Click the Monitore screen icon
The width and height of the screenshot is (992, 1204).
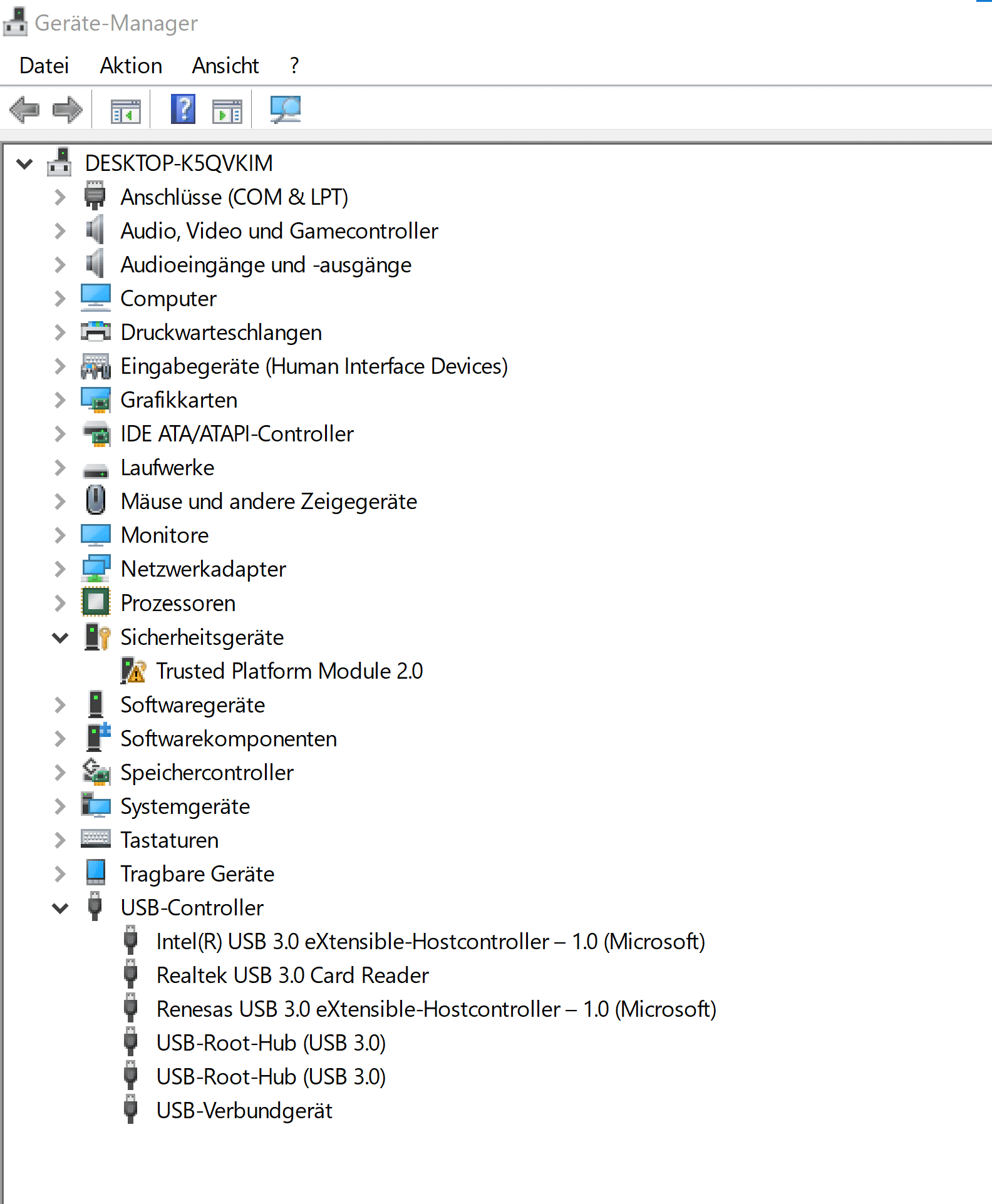pyautogui.click(x=96, y=535)
